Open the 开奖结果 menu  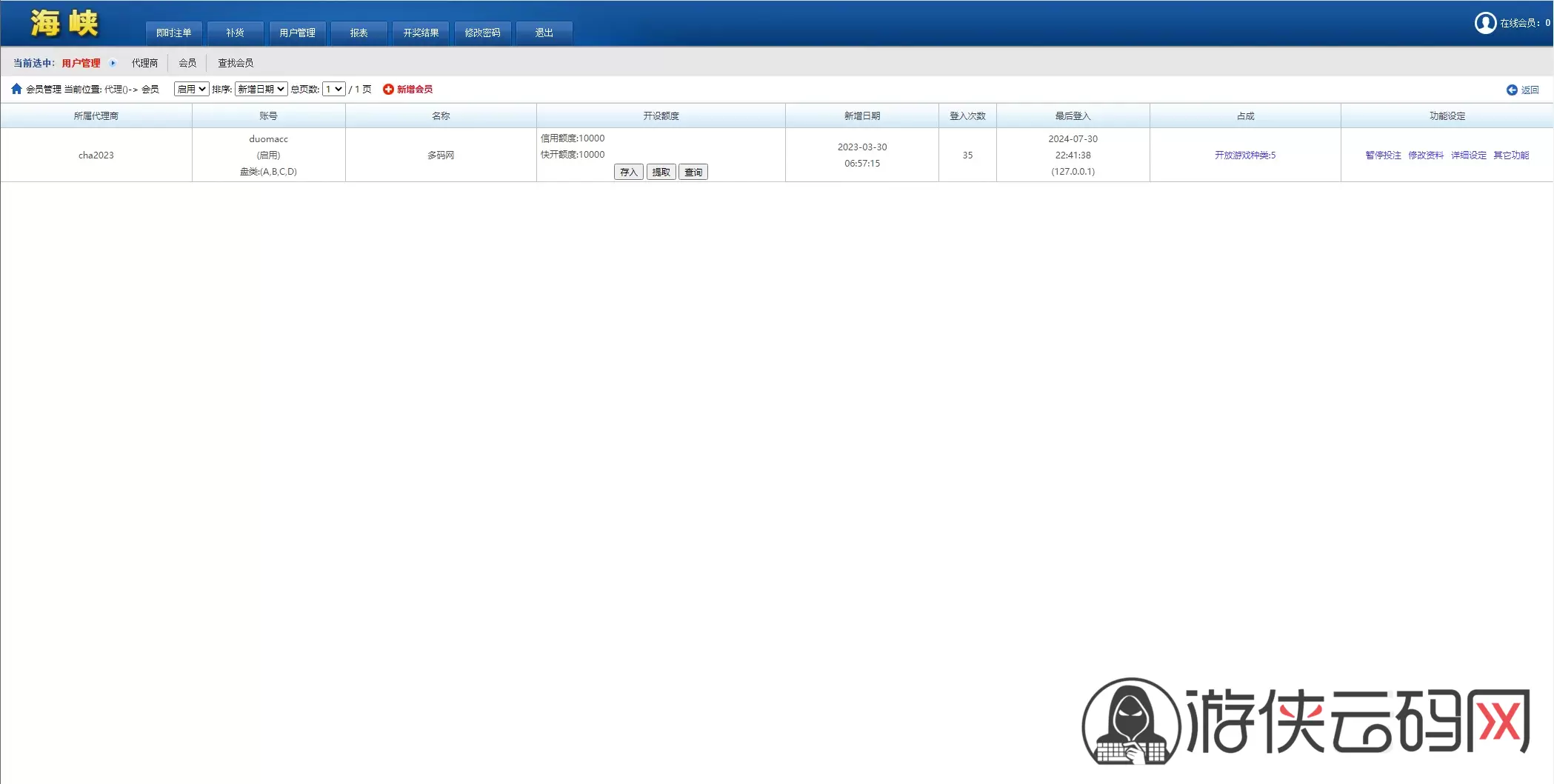[x=421, y=33]
